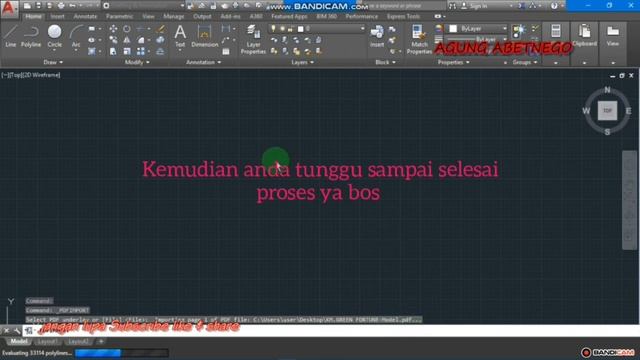Open the ByLayer color dropdown

click(x=478, y=29)
